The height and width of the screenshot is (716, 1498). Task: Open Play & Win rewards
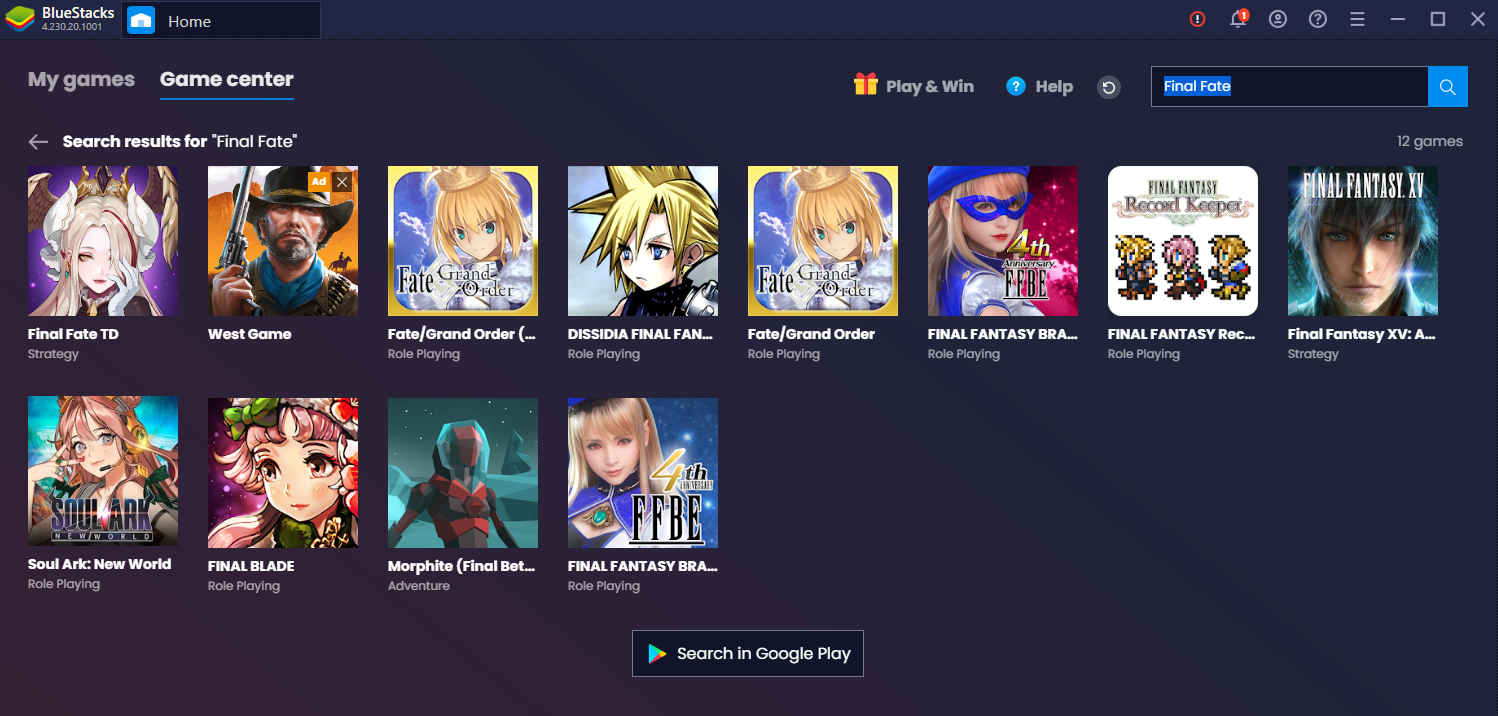(x=914, y=86)
